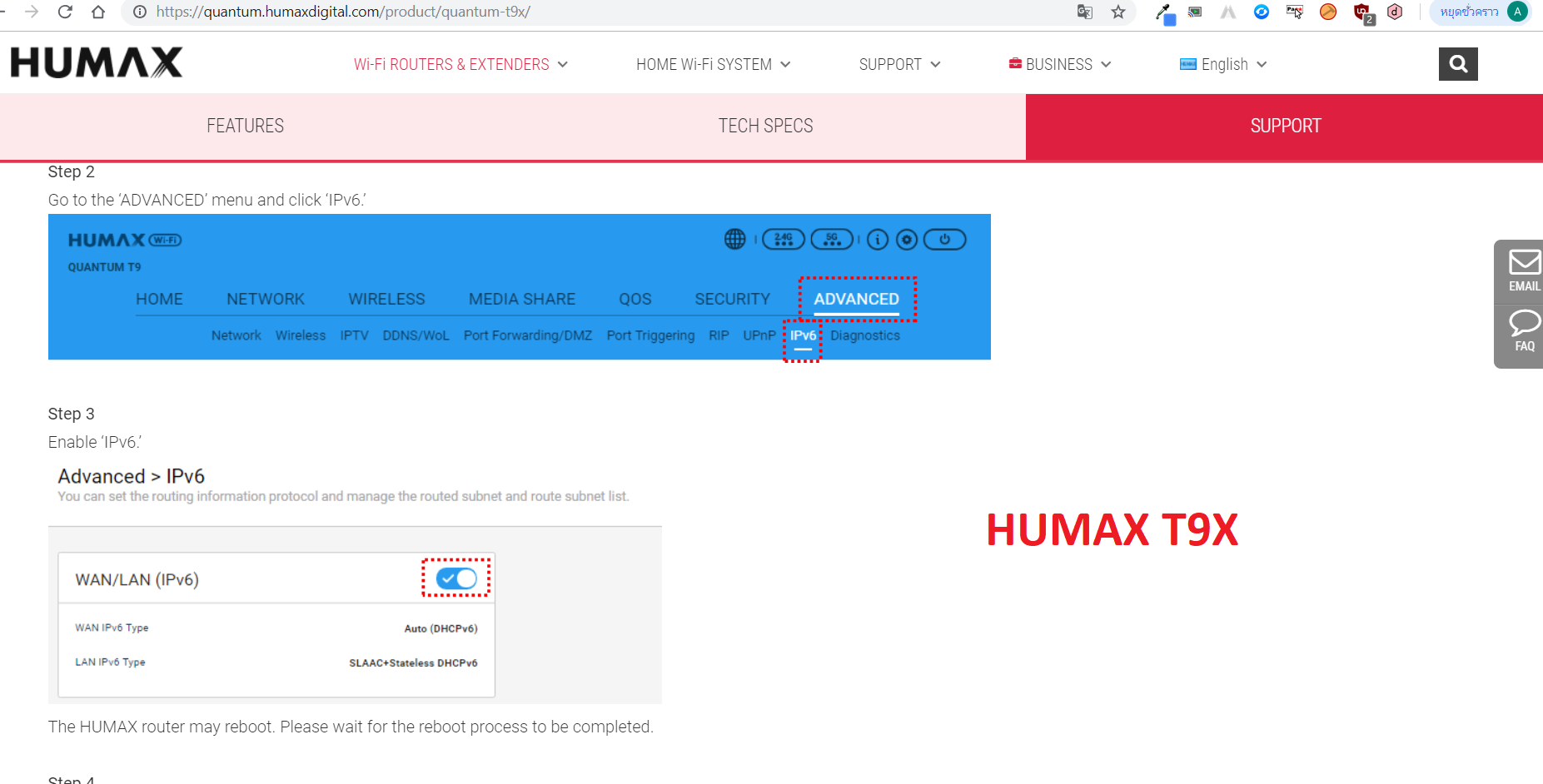1543x784 pixels.
Task: Click NETWORK in the router menu image
Action: pos(266,299)
